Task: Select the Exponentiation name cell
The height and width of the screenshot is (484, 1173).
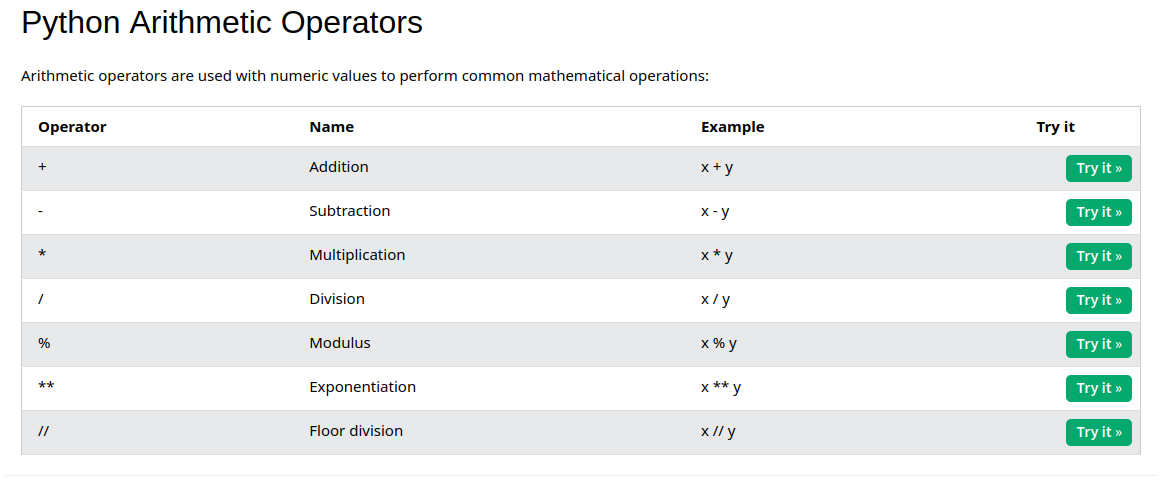Action: point(362,387)
